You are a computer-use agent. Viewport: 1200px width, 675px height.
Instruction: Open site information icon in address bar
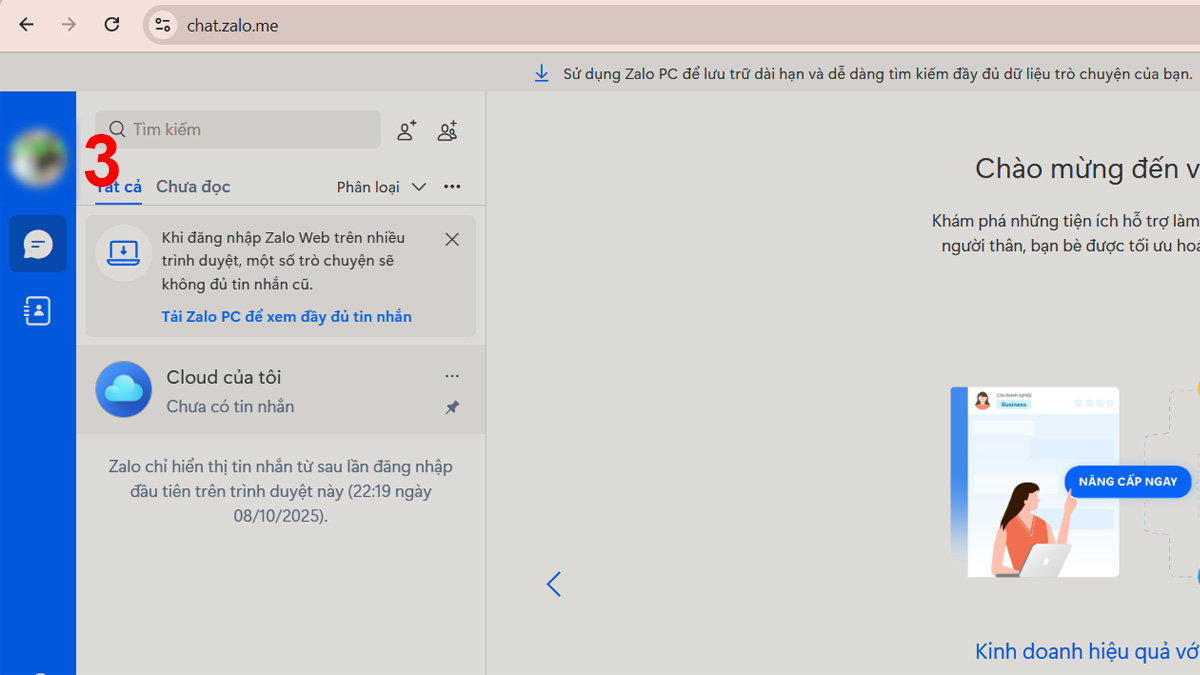[163, 25]
